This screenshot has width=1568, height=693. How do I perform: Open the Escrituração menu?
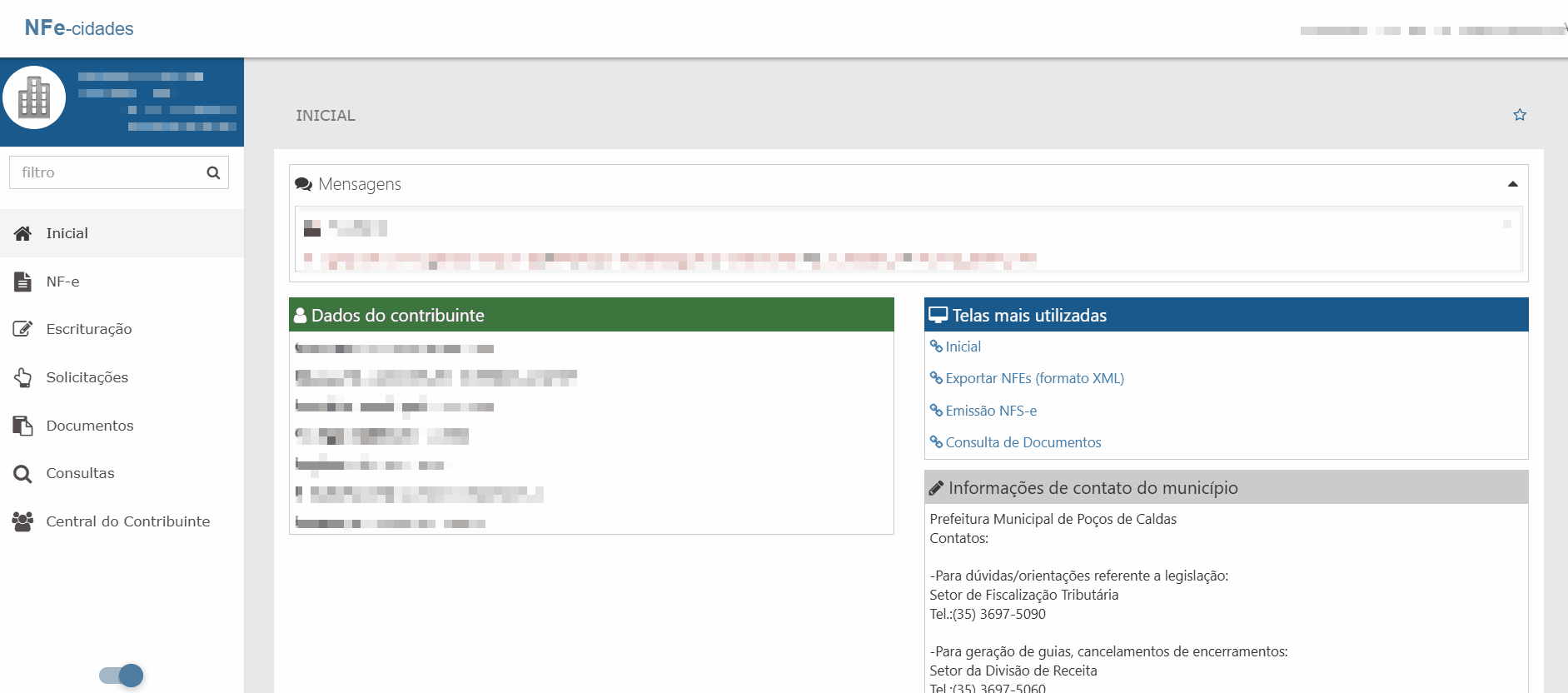click(122, 329)
